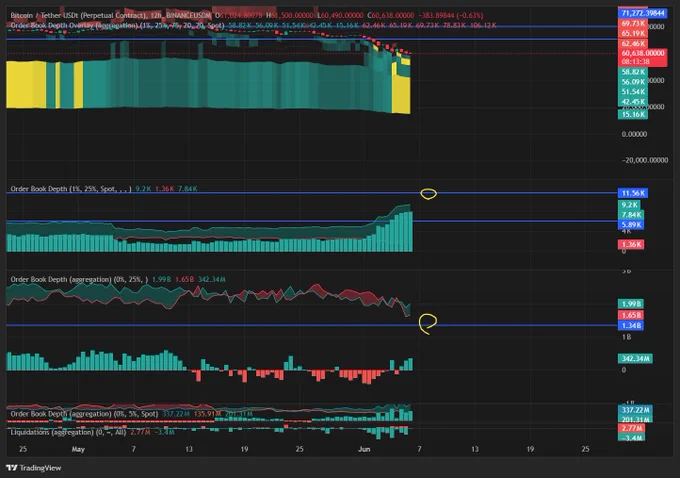Click the green 9.2K price-axis label
The height and width of the screenshot is (478, 680).
coord(629,205)
